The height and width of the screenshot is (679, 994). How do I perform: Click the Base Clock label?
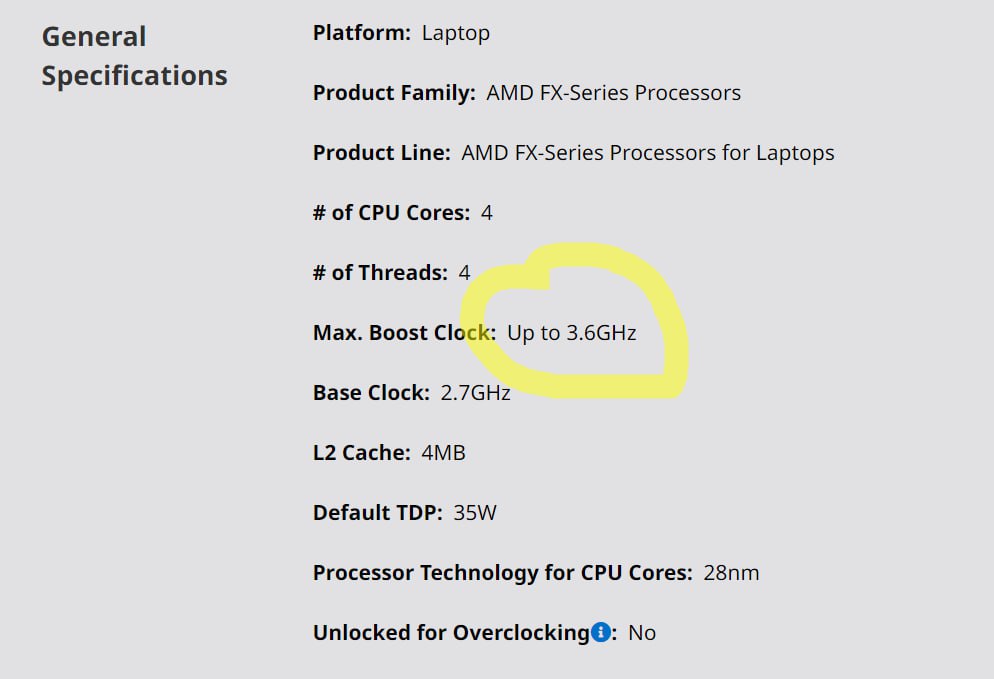point(371,392)
